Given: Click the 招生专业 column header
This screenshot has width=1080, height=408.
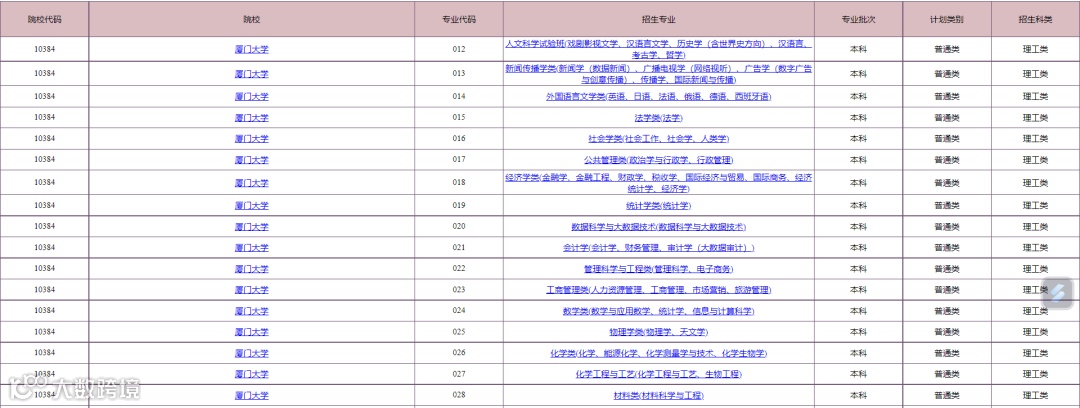Looking at the screenshot, I should click(x=658, y=19).
